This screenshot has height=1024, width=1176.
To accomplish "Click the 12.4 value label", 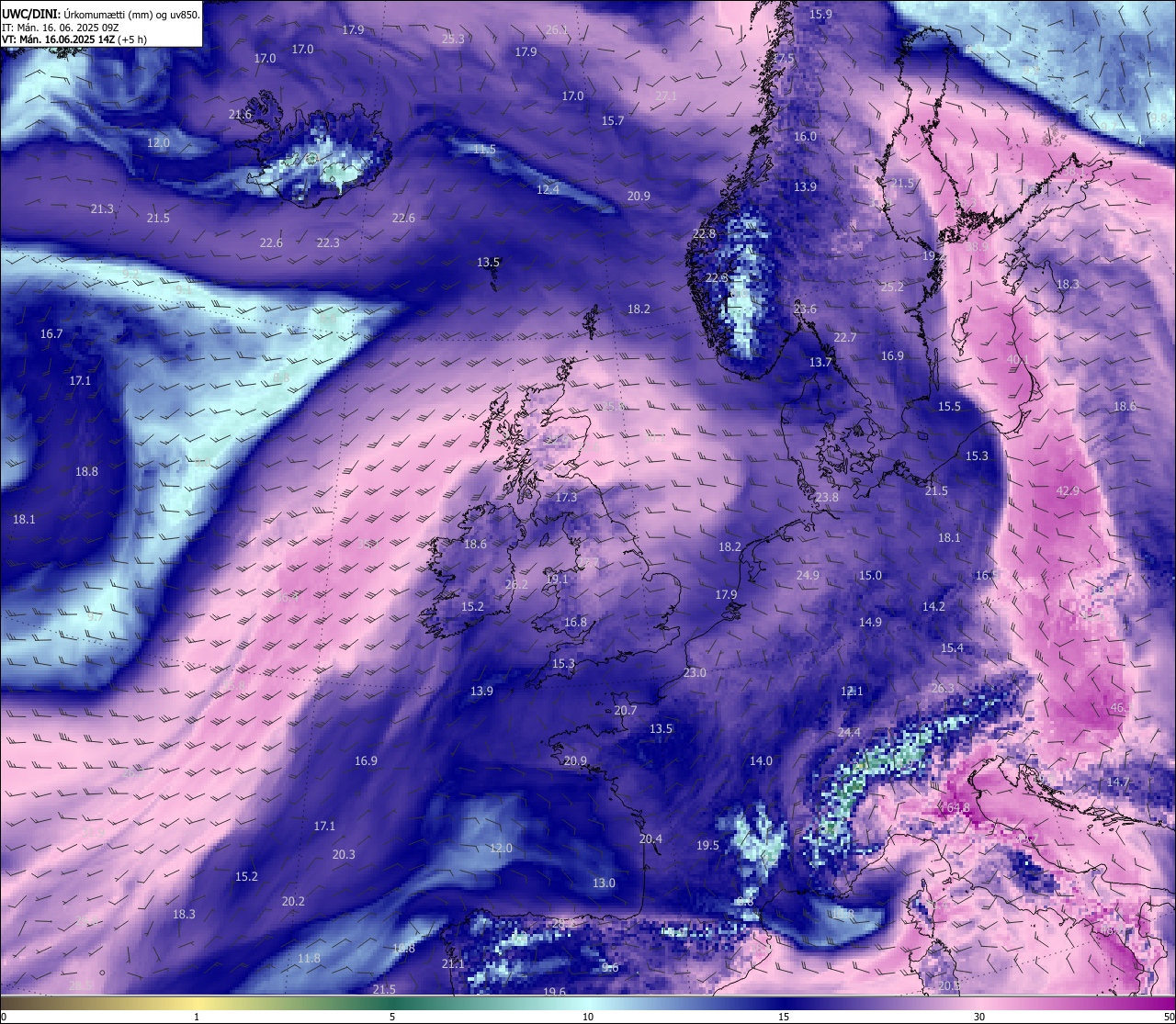I will pos(548,189).
